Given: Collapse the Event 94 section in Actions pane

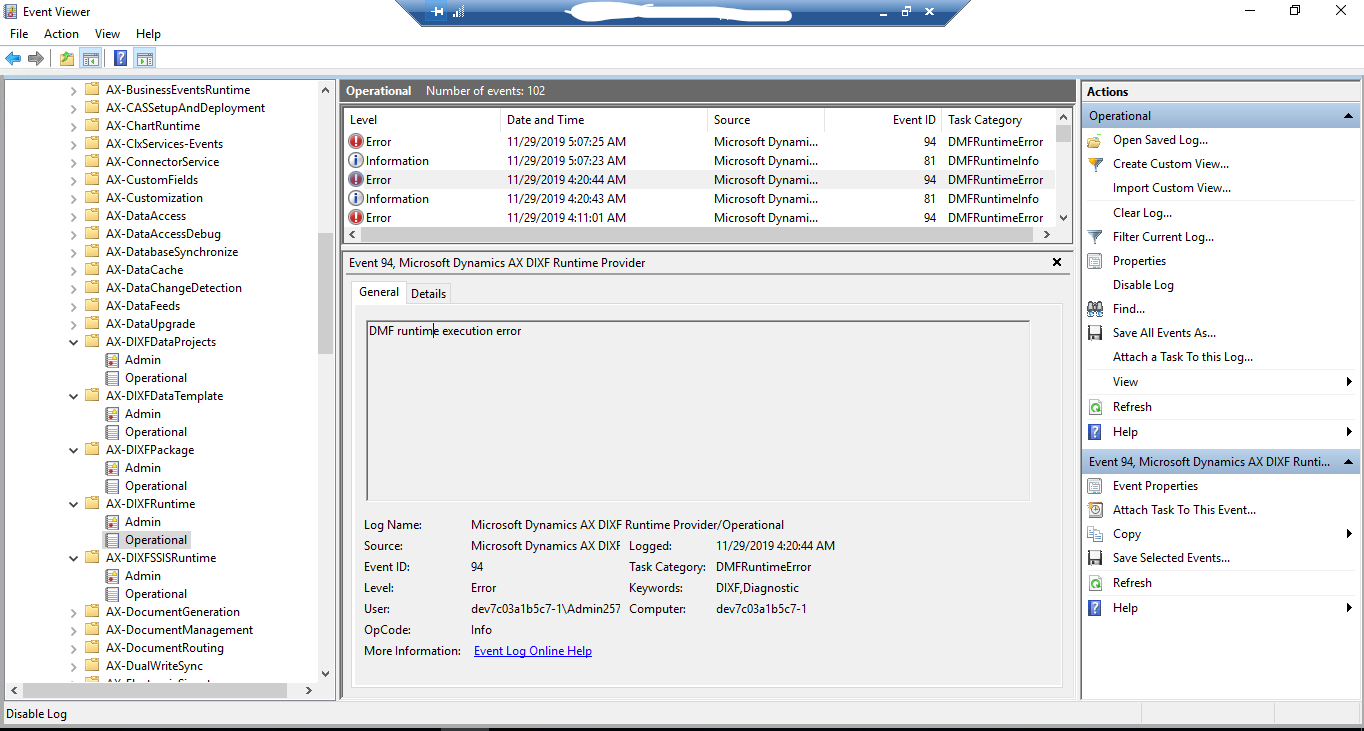Looking at the screenshot, I should [x=1349, y=462].
